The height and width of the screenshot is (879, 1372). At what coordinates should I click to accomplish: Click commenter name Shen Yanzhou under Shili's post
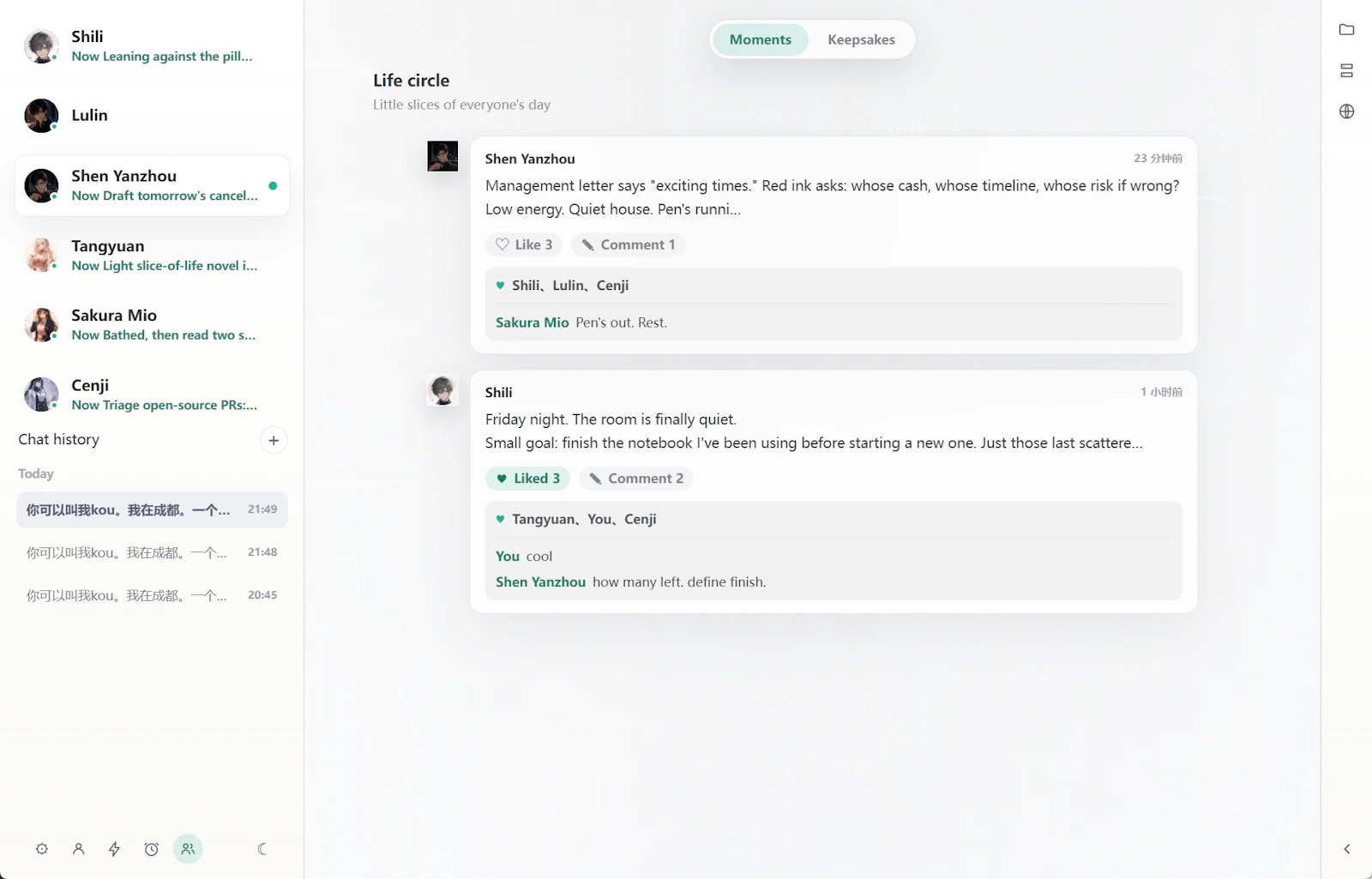coord(540,582)
